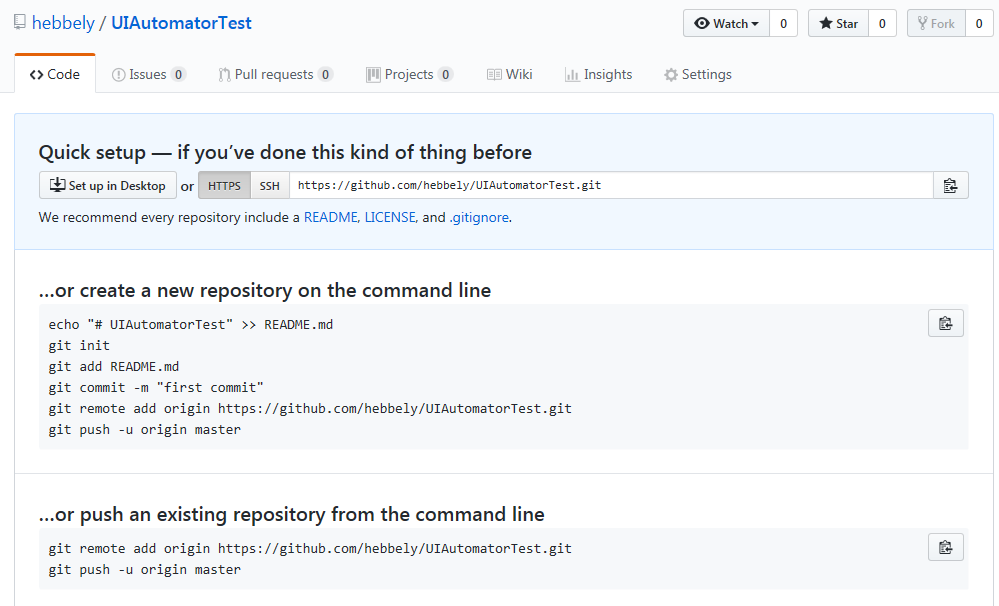
Task: Click the repository URL field
Action: (x=611, y=185)
